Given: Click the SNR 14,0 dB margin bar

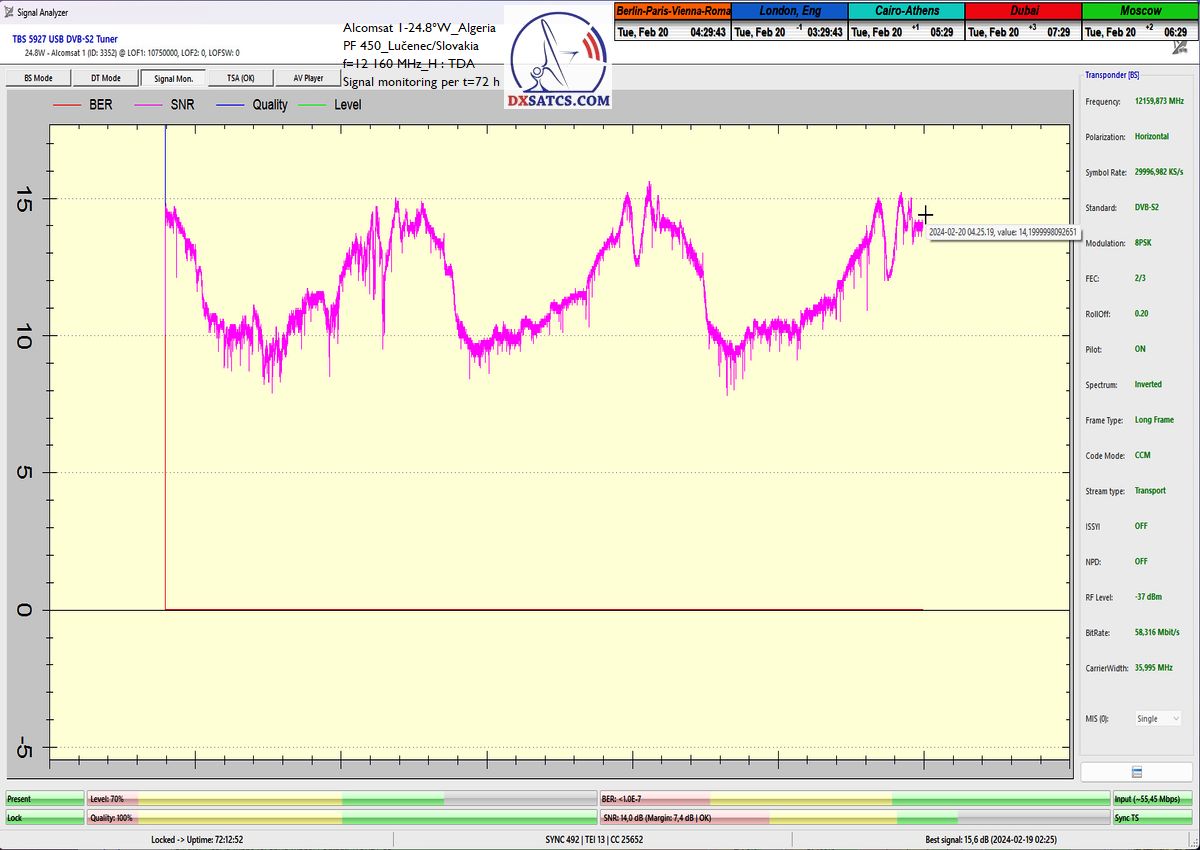Looking at the screenshot, I should click(853, 817).
